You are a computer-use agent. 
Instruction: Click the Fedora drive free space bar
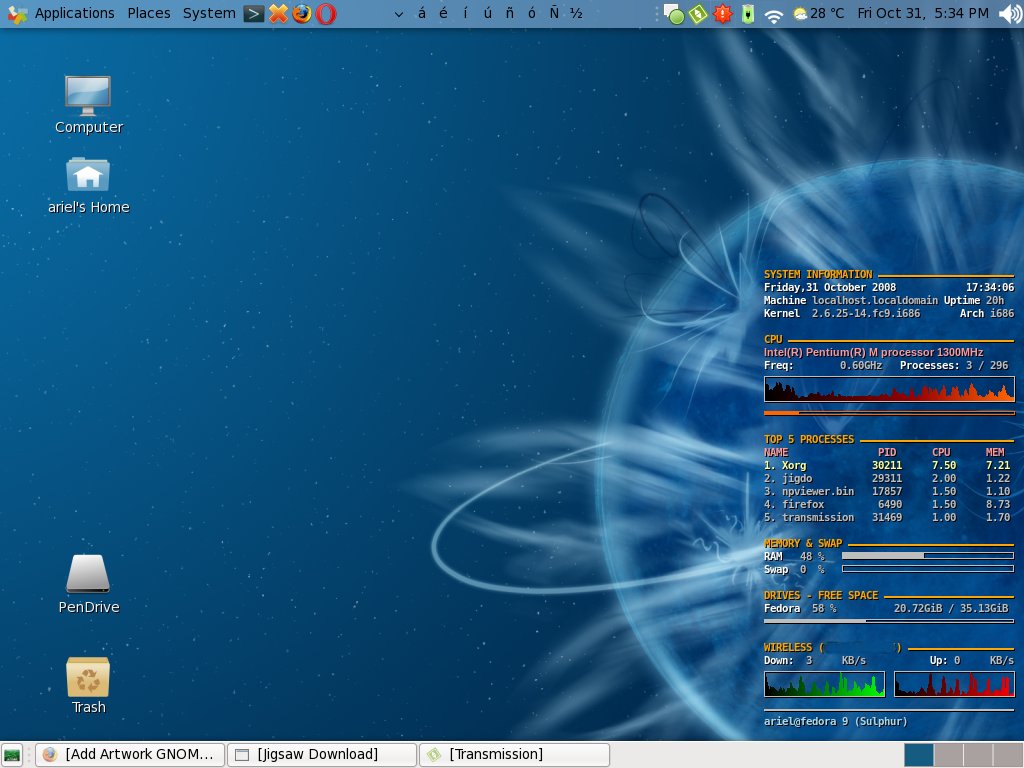pyautogui.click(x=889, y=621)
